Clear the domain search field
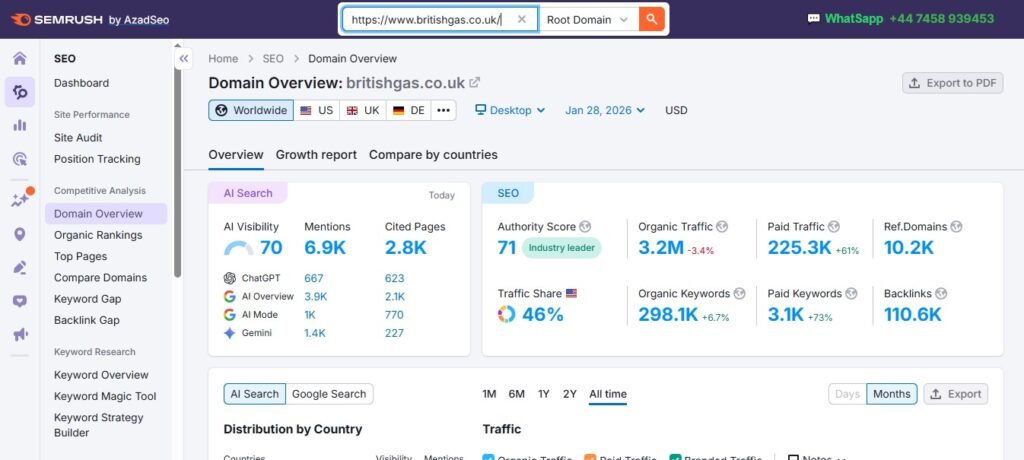The width and height of the screenshot is (1024, 460). click(521, 19)
